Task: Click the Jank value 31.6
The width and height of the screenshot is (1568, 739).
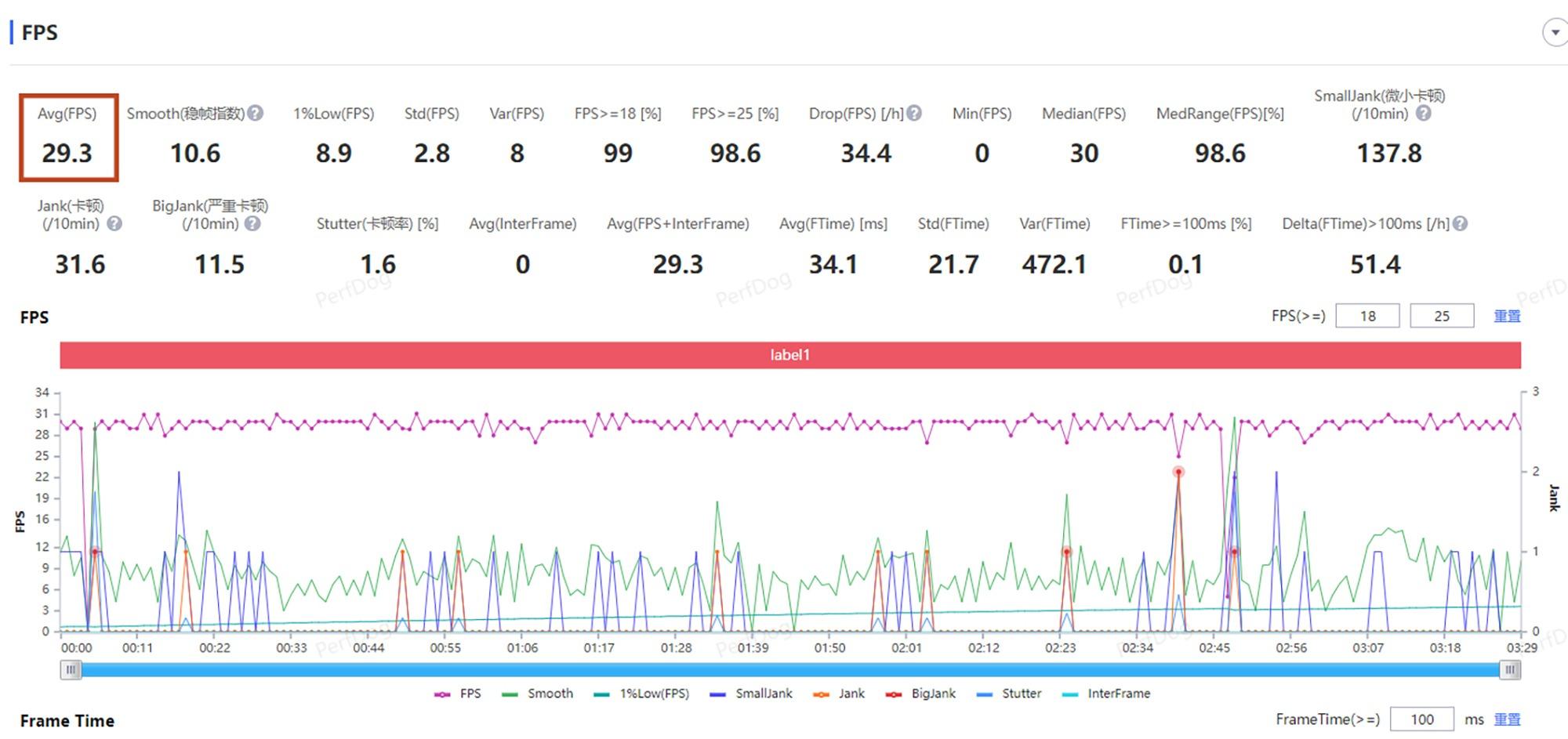Action: (x=80, y=264)
